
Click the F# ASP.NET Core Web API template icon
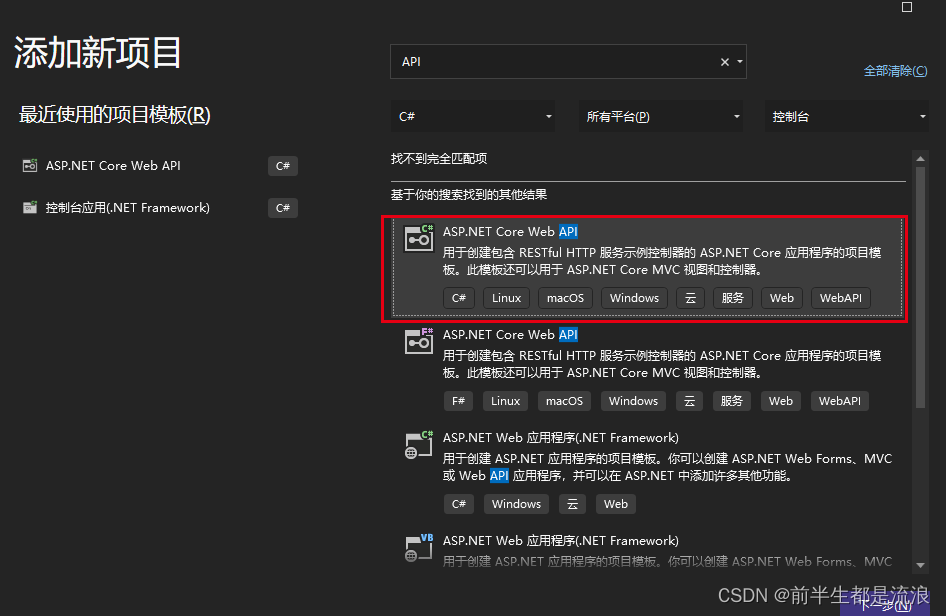point(419,341)
